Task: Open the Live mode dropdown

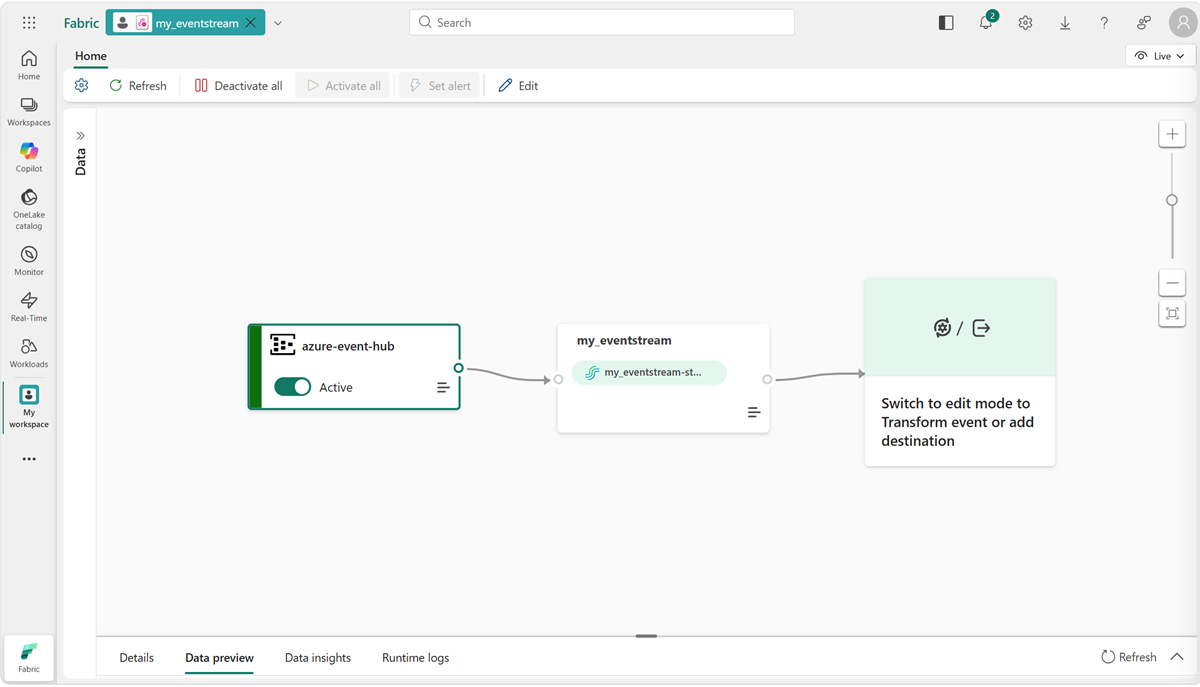Action: point(1161,56)
